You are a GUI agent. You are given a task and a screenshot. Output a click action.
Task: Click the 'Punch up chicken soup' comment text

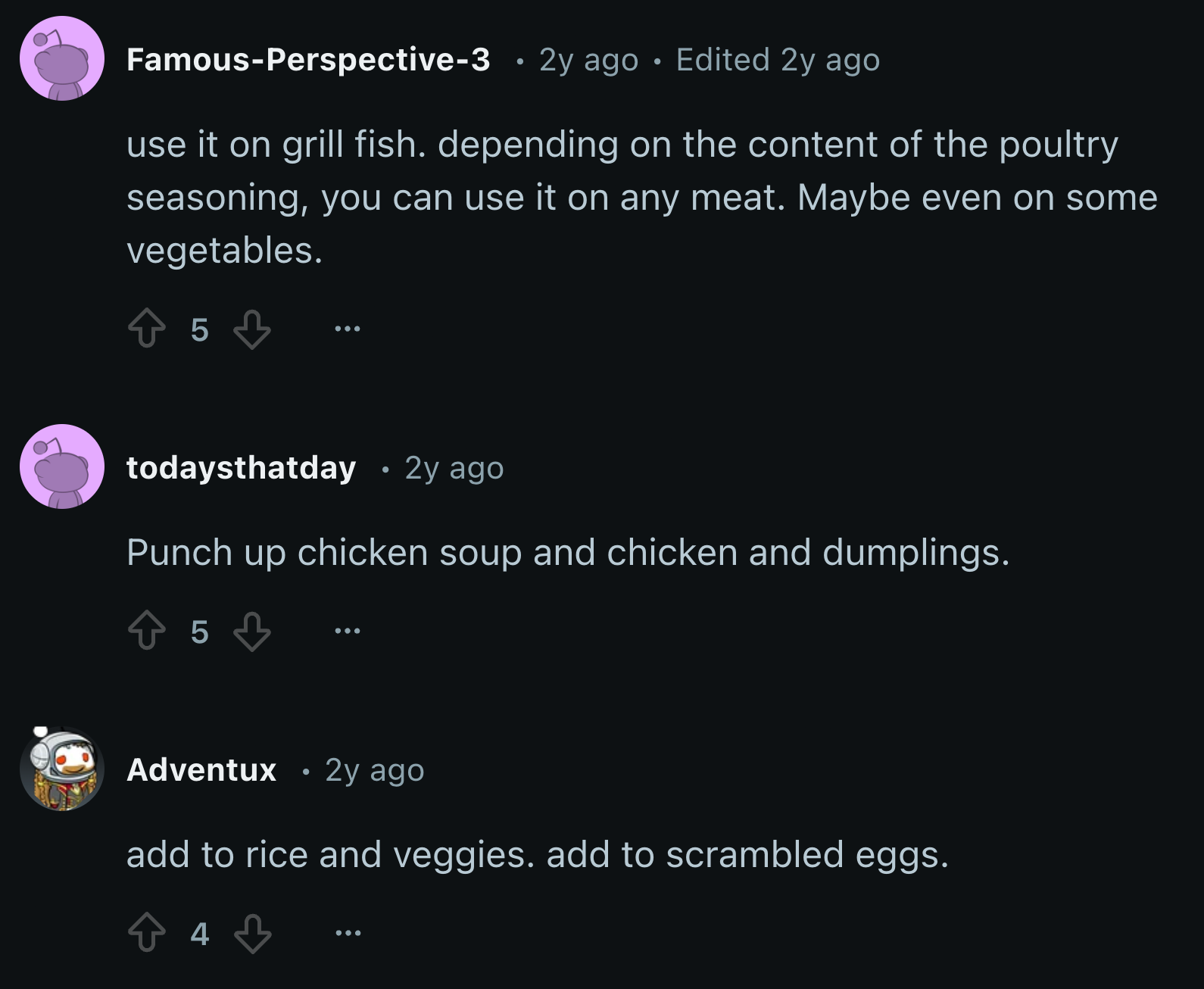click(568, 552)
